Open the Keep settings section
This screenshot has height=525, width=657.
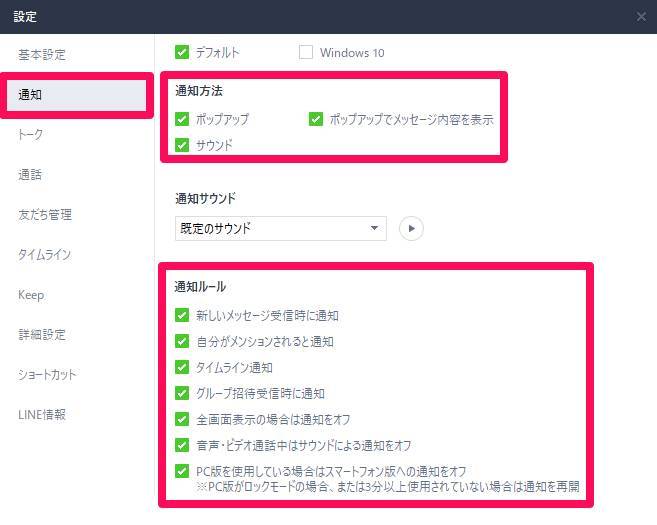click(x=31, y=295)
